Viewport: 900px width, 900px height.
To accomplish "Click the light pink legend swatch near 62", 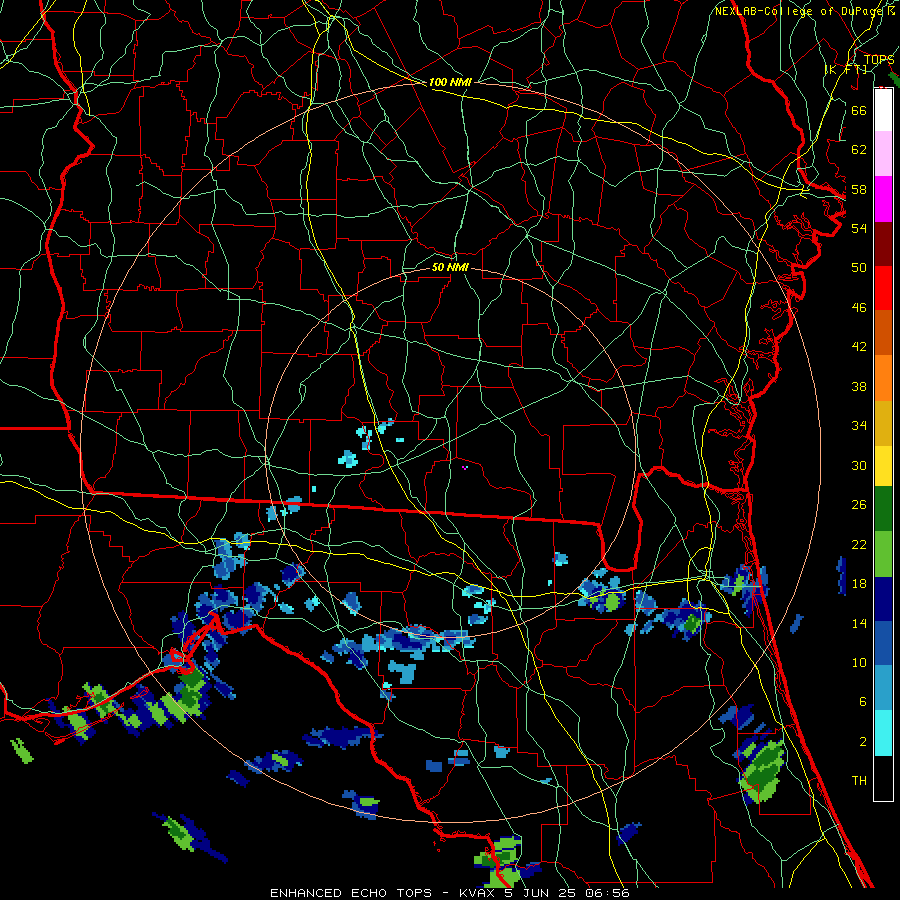I will [x=883, y=154].
